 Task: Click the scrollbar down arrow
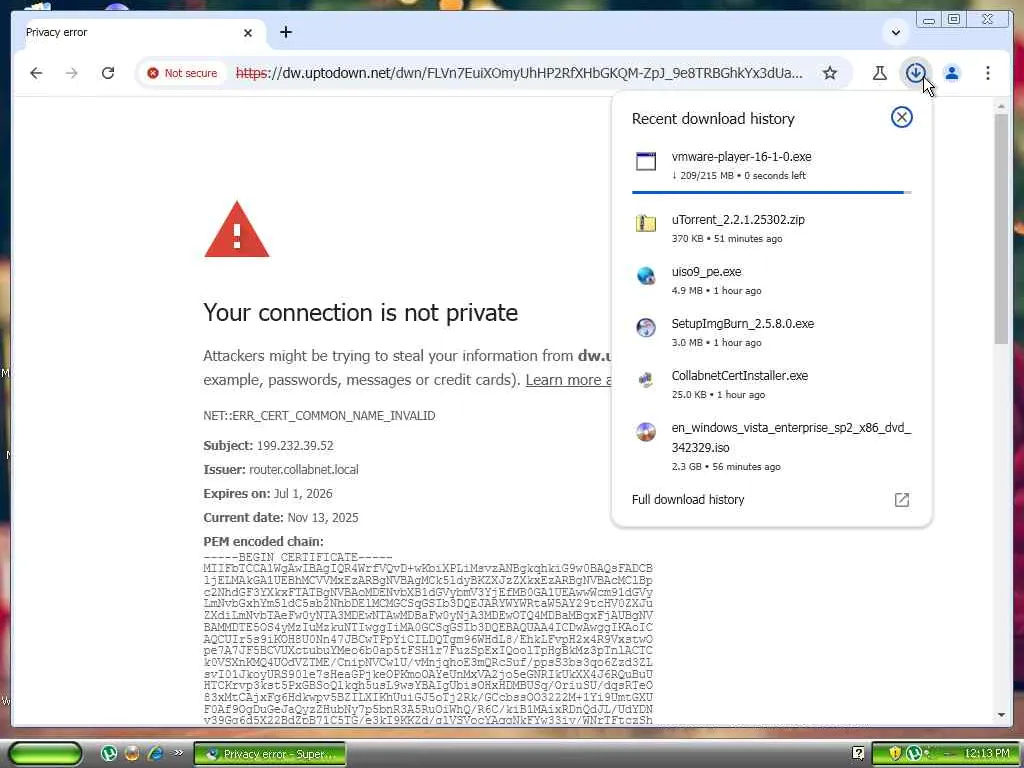1002,715
